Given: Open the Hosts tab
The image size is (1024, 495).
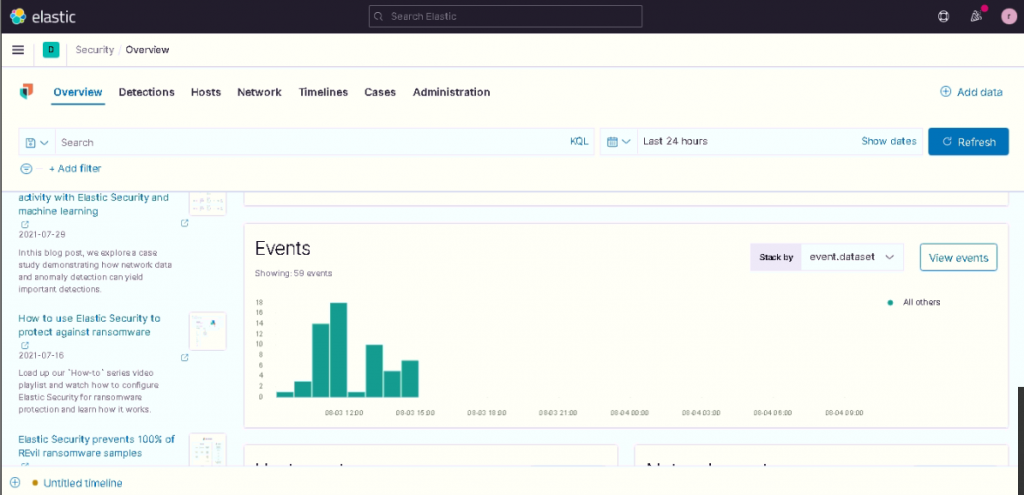Looking at the screenshot, I should tap(206, 92).
